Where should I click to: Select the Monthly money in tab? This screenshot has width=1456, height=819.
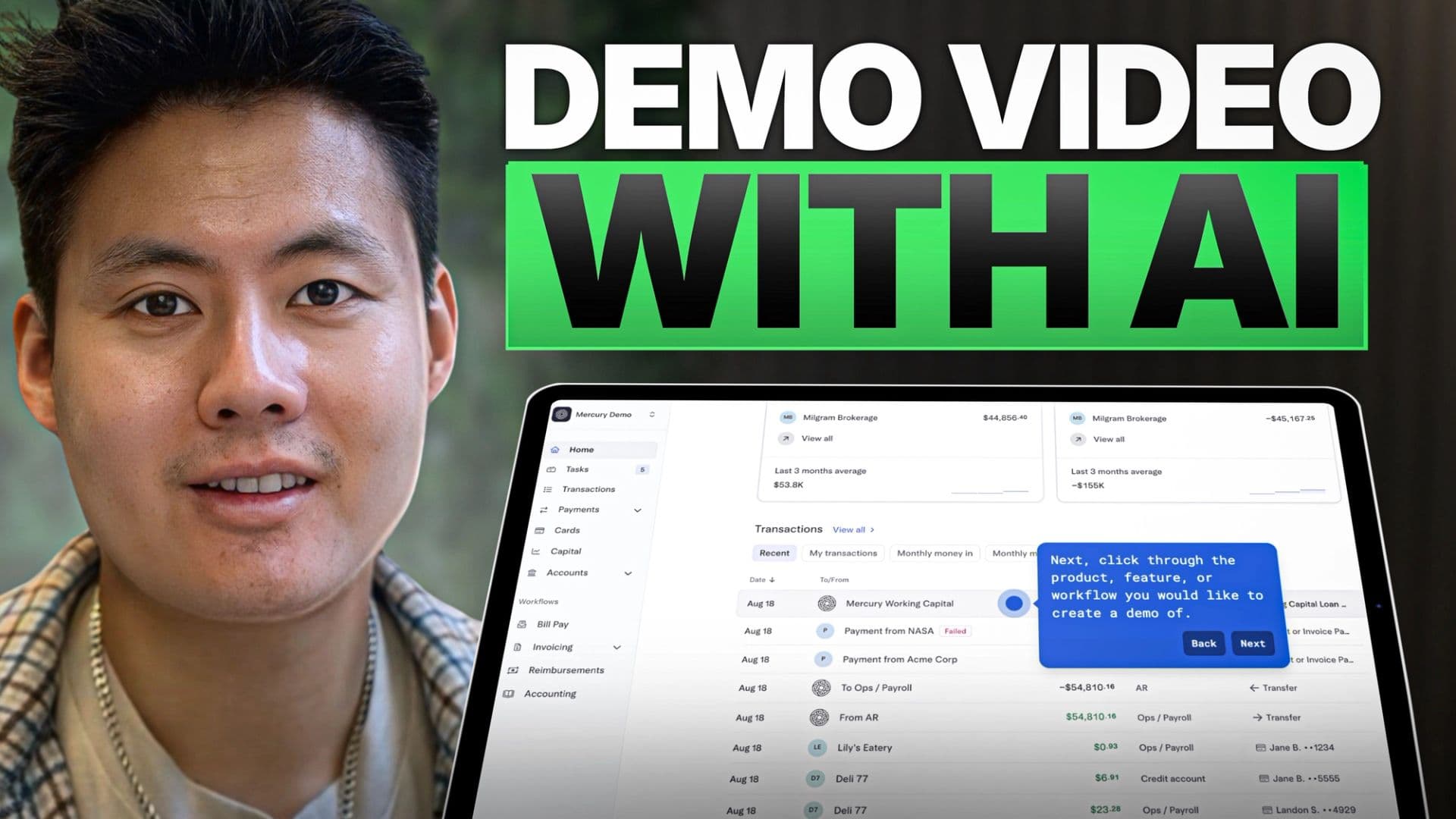934,554
